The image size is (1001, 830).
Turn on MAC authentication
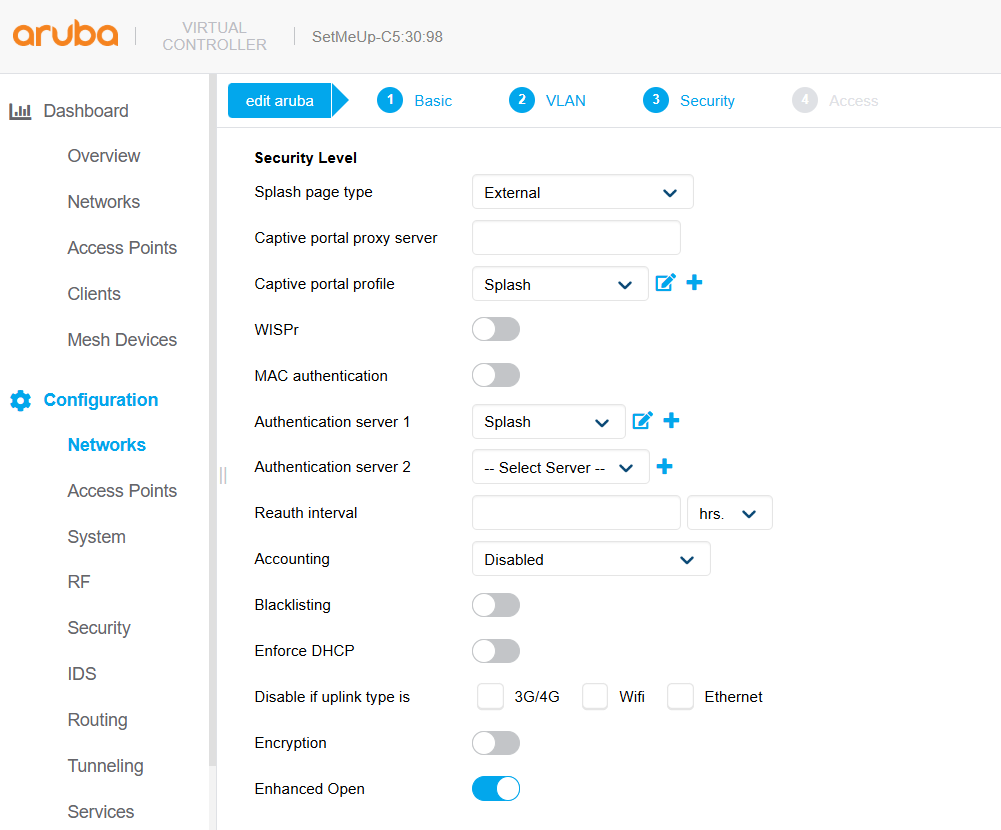496,375
